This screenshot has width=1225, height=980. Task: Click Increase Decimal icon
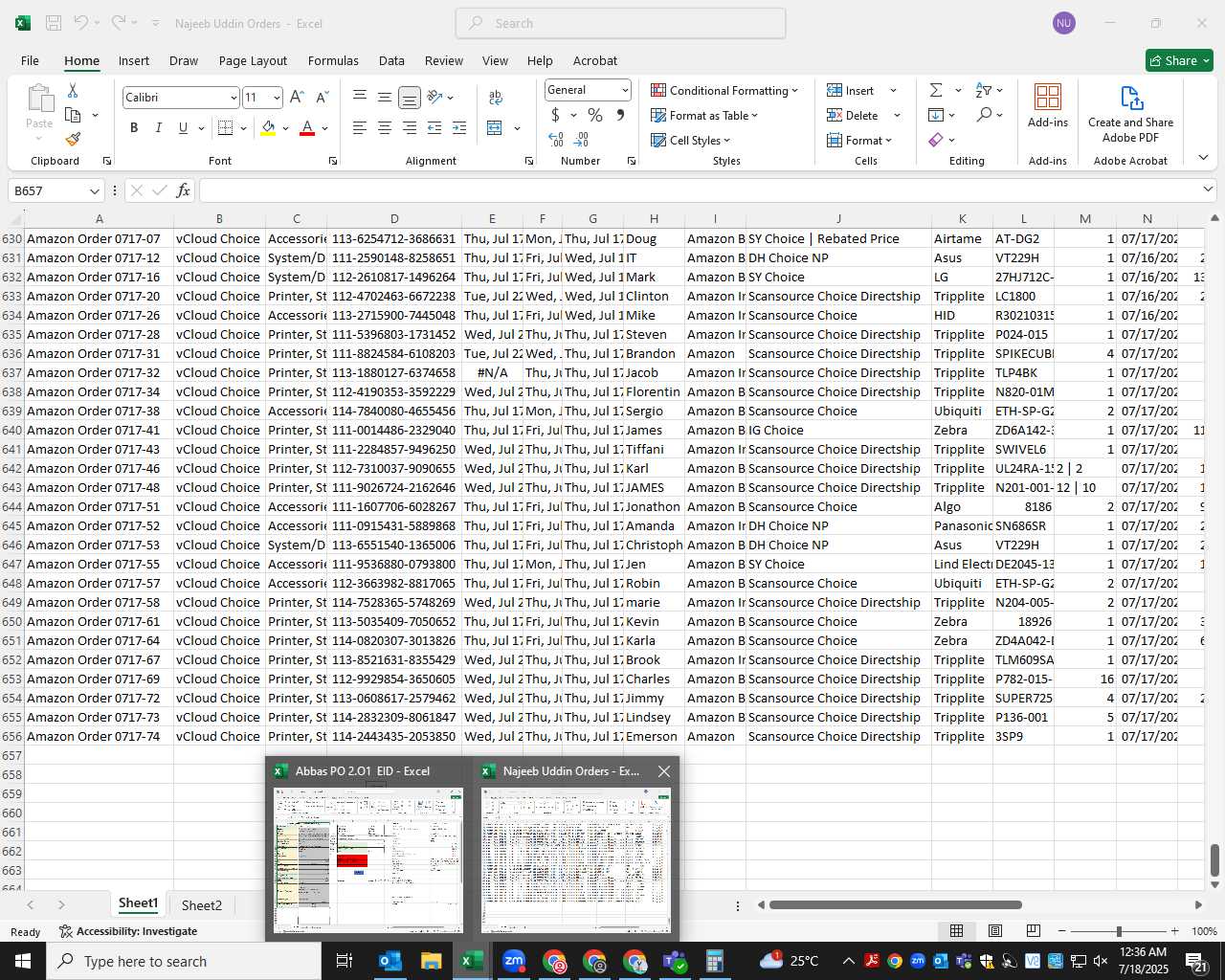pos(556,140)
